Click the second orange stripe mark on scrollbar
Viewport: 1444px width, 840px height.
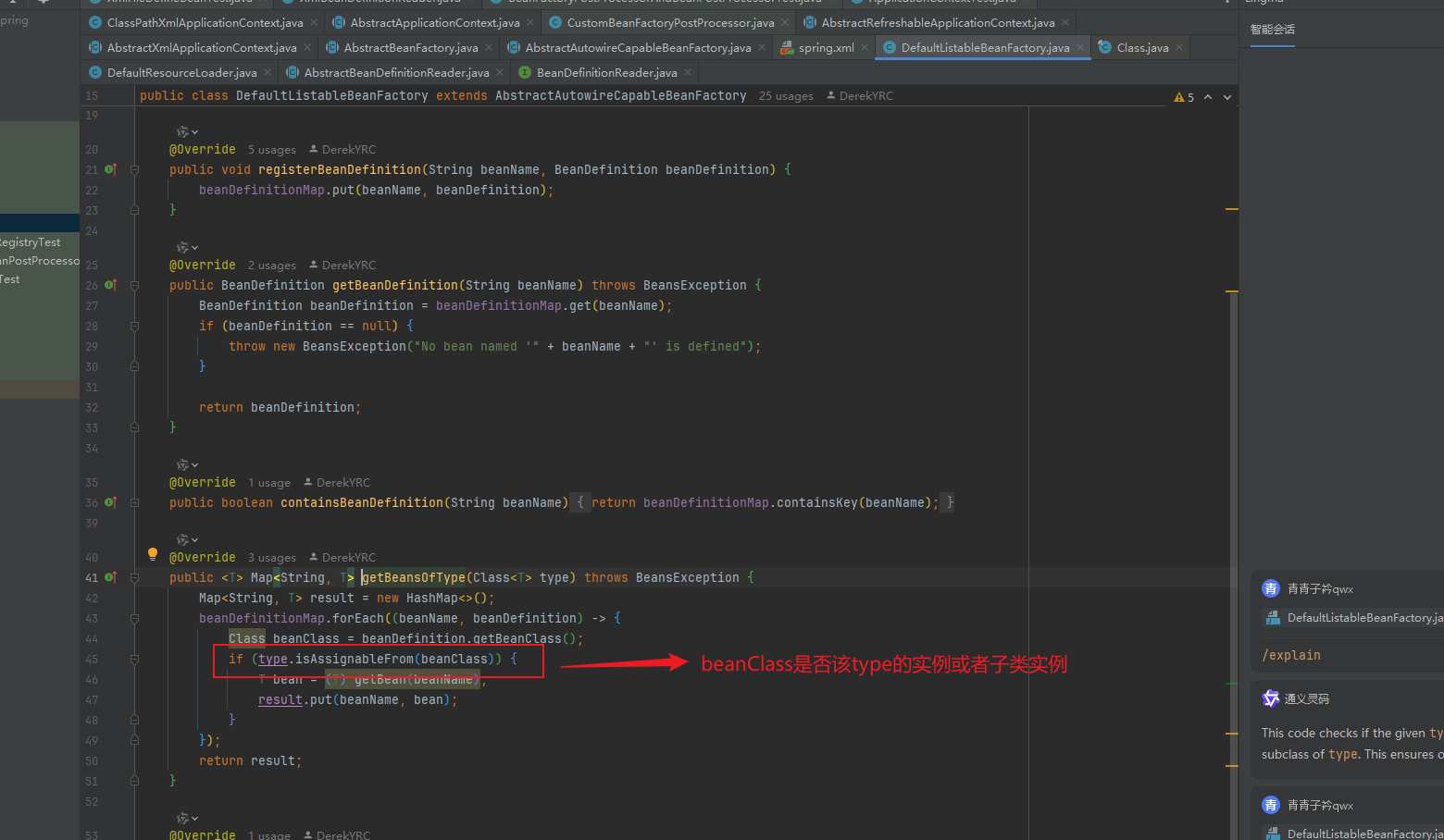(x=1232, y=291)
